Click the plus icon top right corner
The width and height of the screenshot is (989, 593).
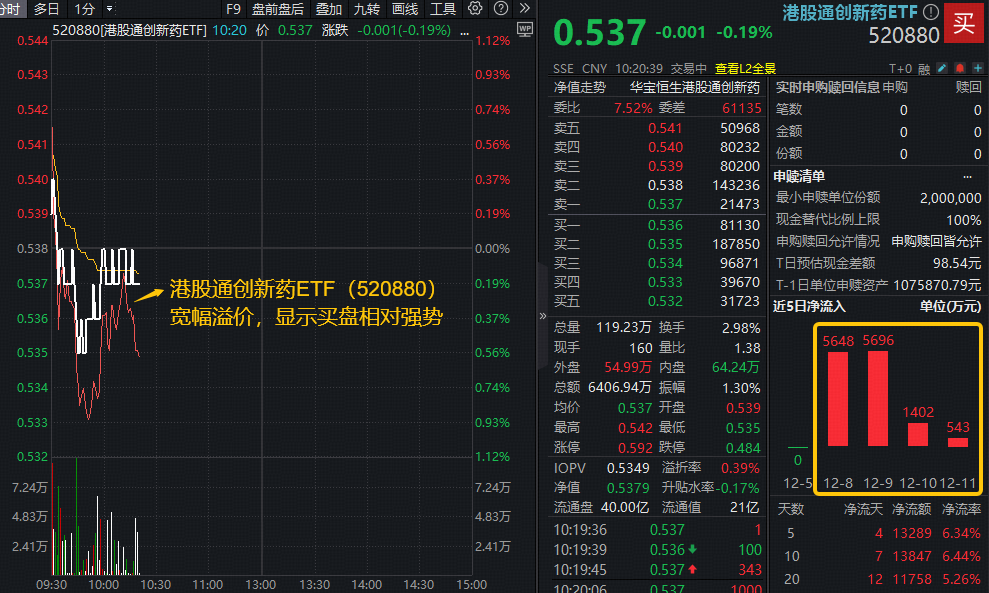[x=977, y=68]
